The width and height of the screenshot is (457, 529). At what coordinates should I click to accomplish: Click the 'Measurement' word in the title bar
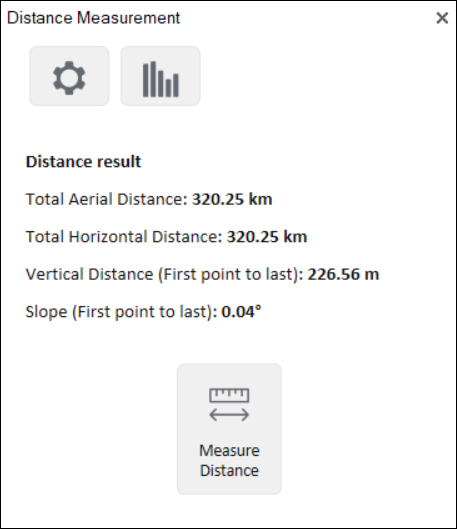coord(128,18)
